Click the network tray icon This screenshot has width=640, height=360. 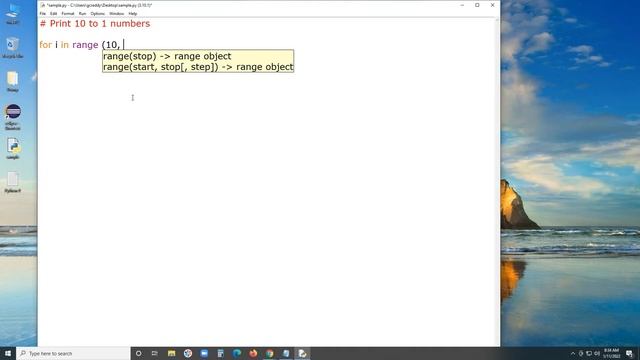(589, 353)
